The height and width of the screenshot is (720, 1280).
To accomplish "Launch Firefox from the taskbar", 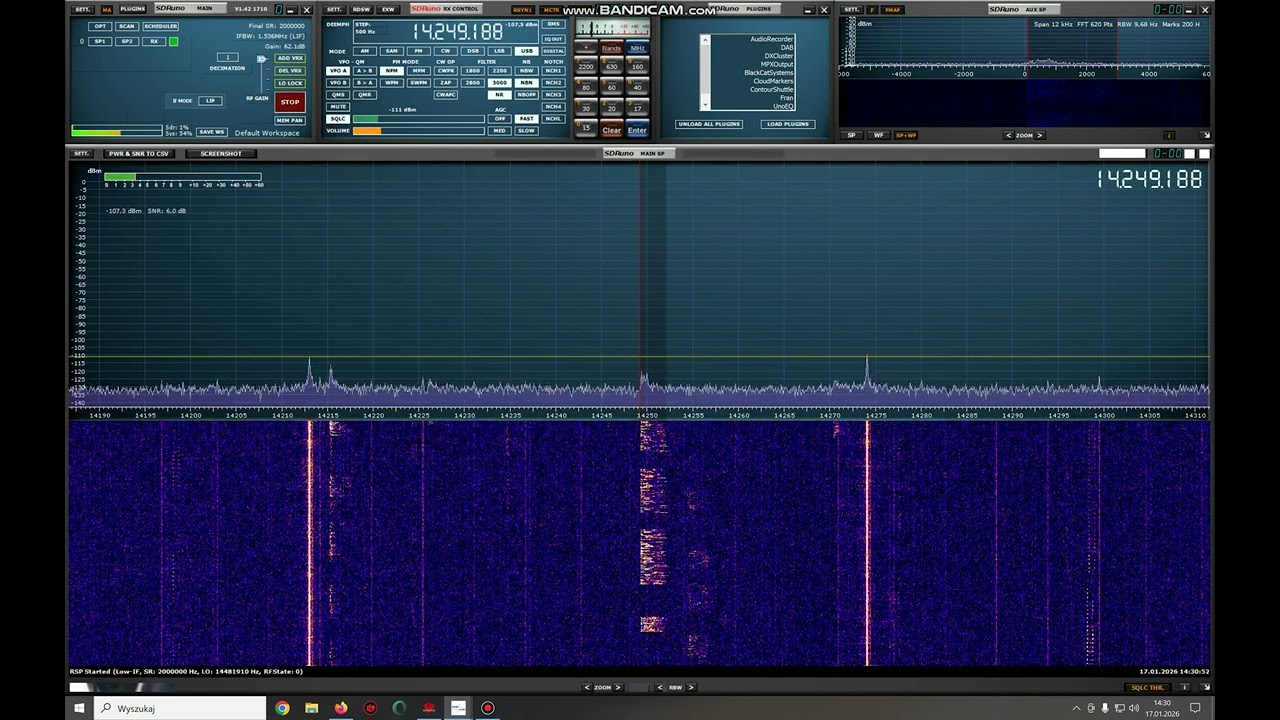I will (x=341, y=708).
